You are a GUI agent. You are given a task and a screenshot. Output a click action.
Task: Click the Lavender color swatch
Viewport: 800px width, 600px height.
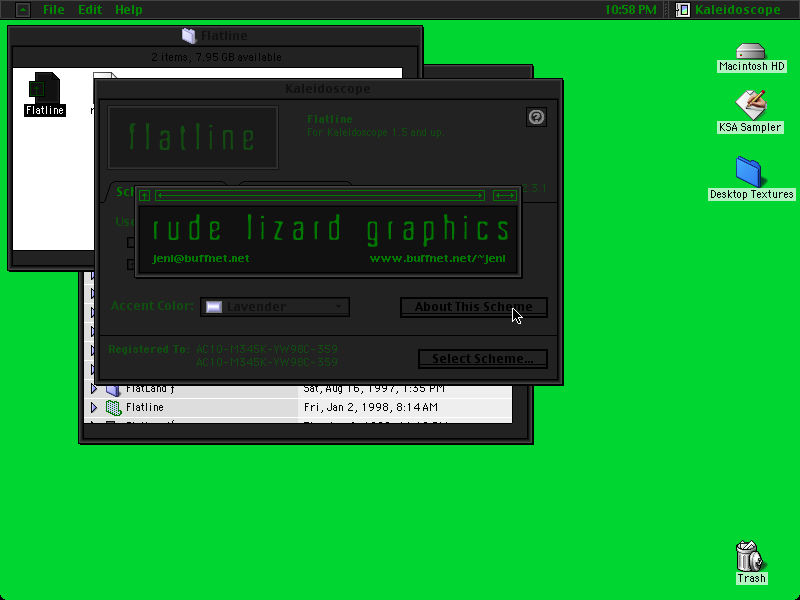[x=214, y=307]
